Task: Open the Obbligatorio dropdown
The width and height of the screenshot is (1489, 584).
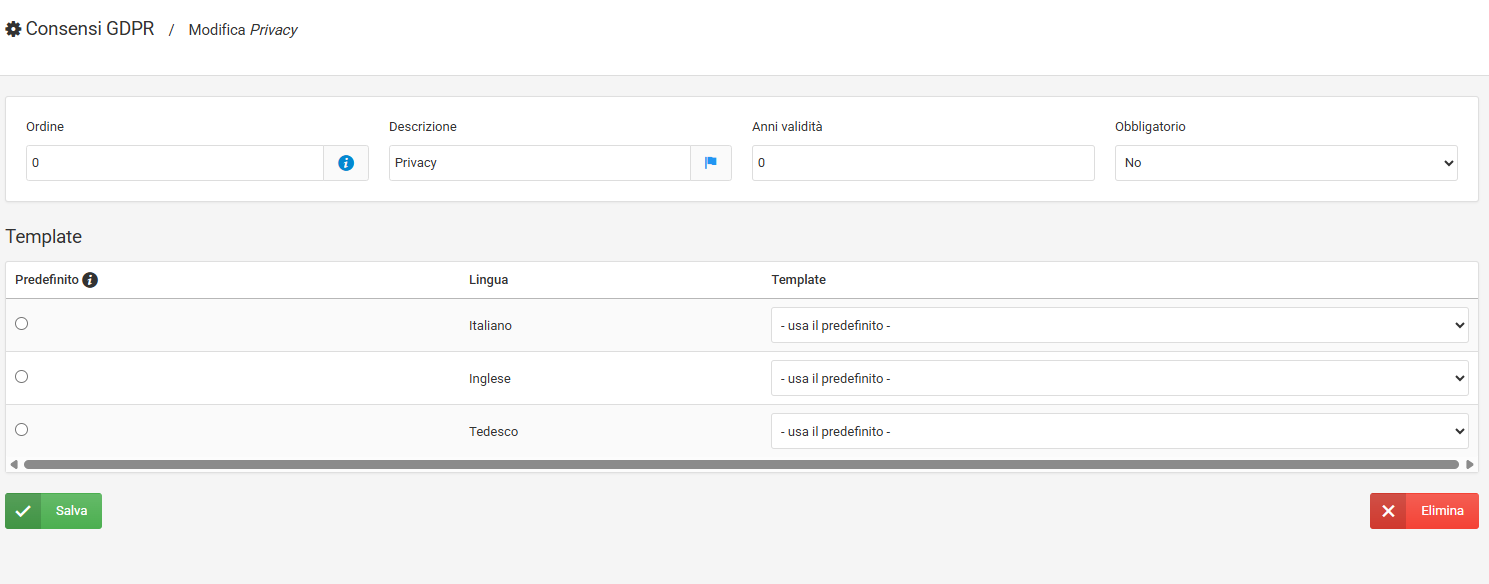Action: [x=1286, y=163]
